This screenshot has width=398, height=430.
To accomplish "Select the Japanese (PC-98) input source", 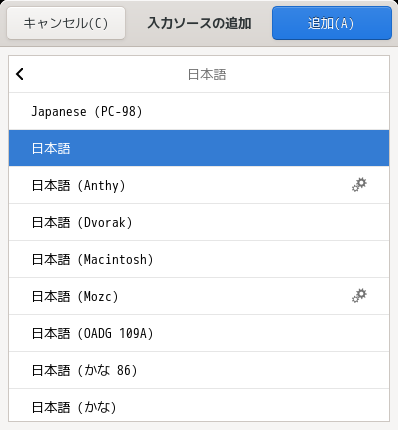I will tap(199, 111).
